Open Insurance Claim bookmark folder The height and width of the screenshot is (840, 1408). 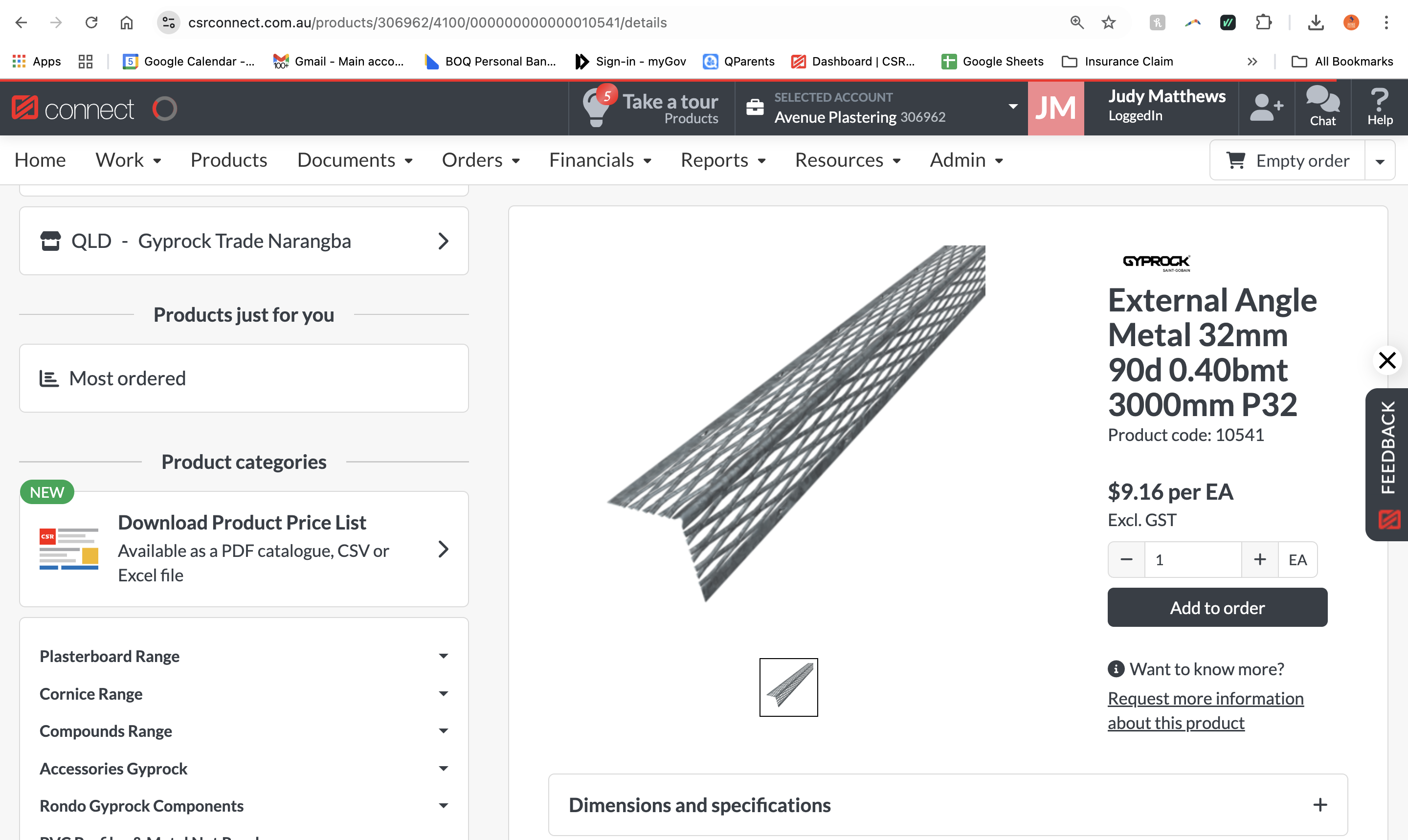pyautogui.click(x=1117, y=61)
